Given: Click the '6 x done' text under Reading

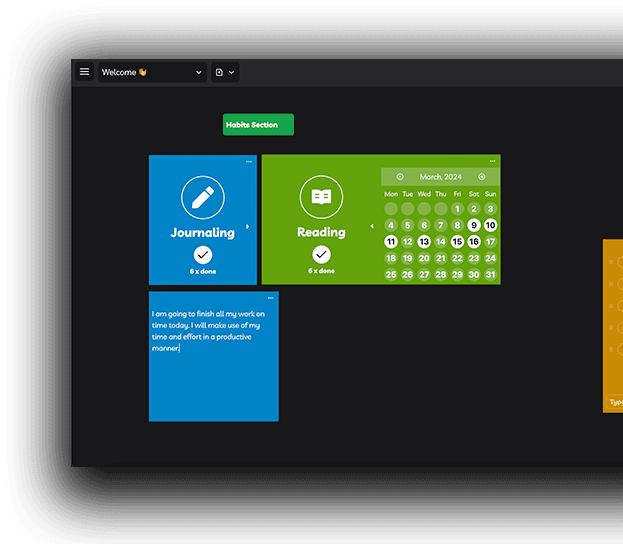Looking at the screenshot, I should tap(321, 271).
